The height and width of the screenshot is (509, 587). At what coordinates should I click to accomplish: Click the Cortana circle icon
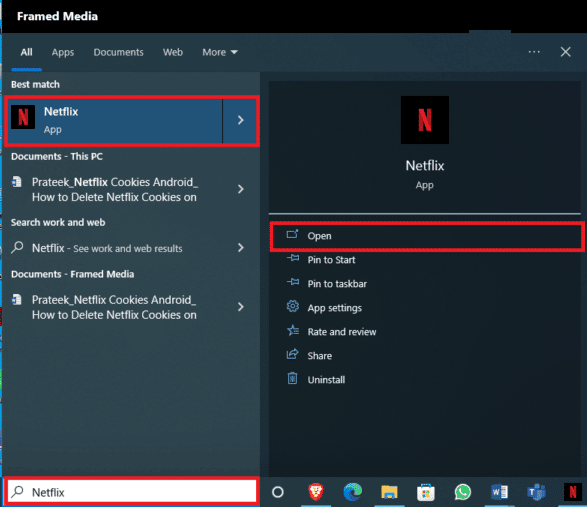(x=278, y=492)
